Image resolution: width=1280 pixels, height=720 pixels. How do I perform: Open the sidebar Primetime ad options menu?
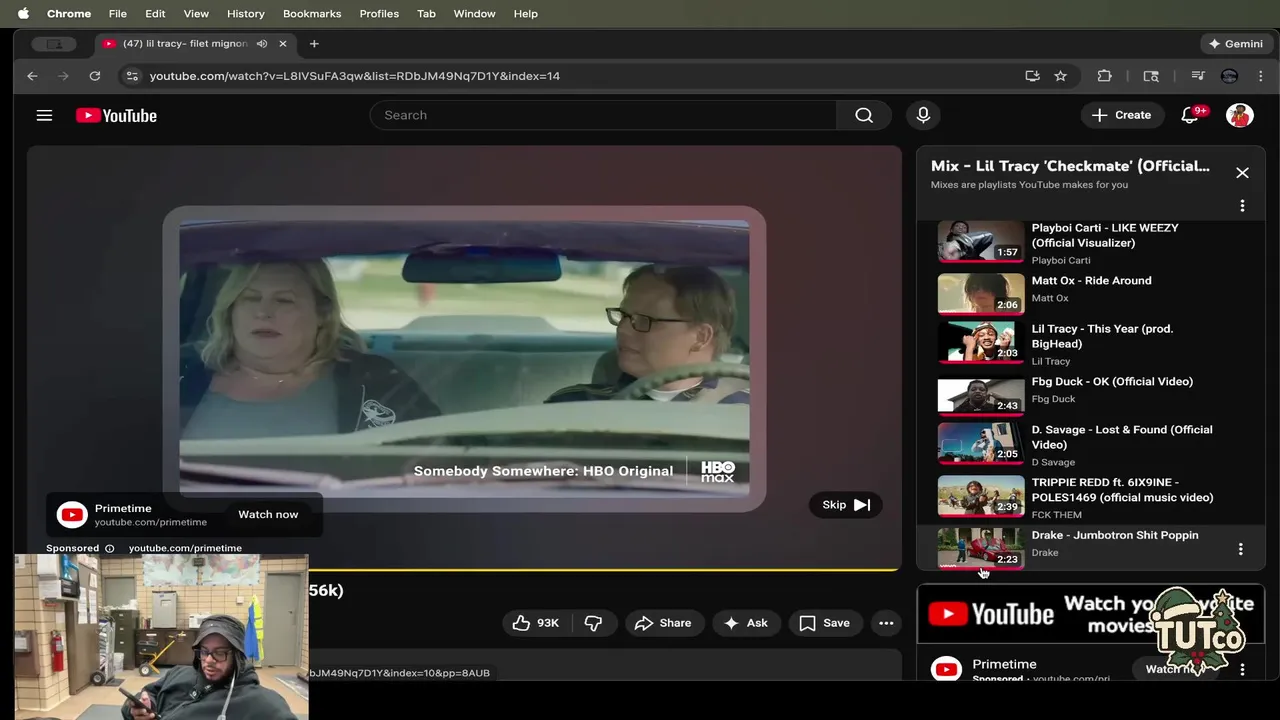pos(1242,669)
